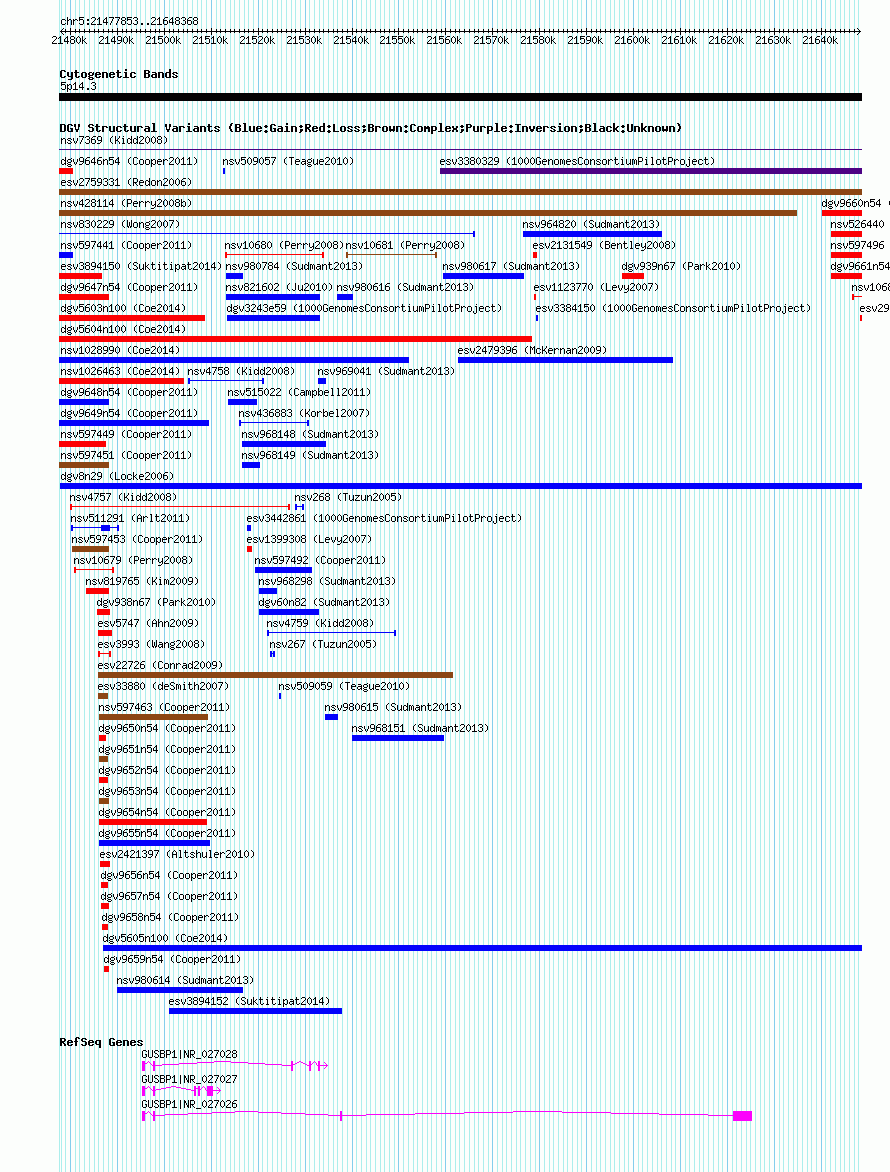Click the purple esv3380329 inversion bar

click(x=651, y=171)
